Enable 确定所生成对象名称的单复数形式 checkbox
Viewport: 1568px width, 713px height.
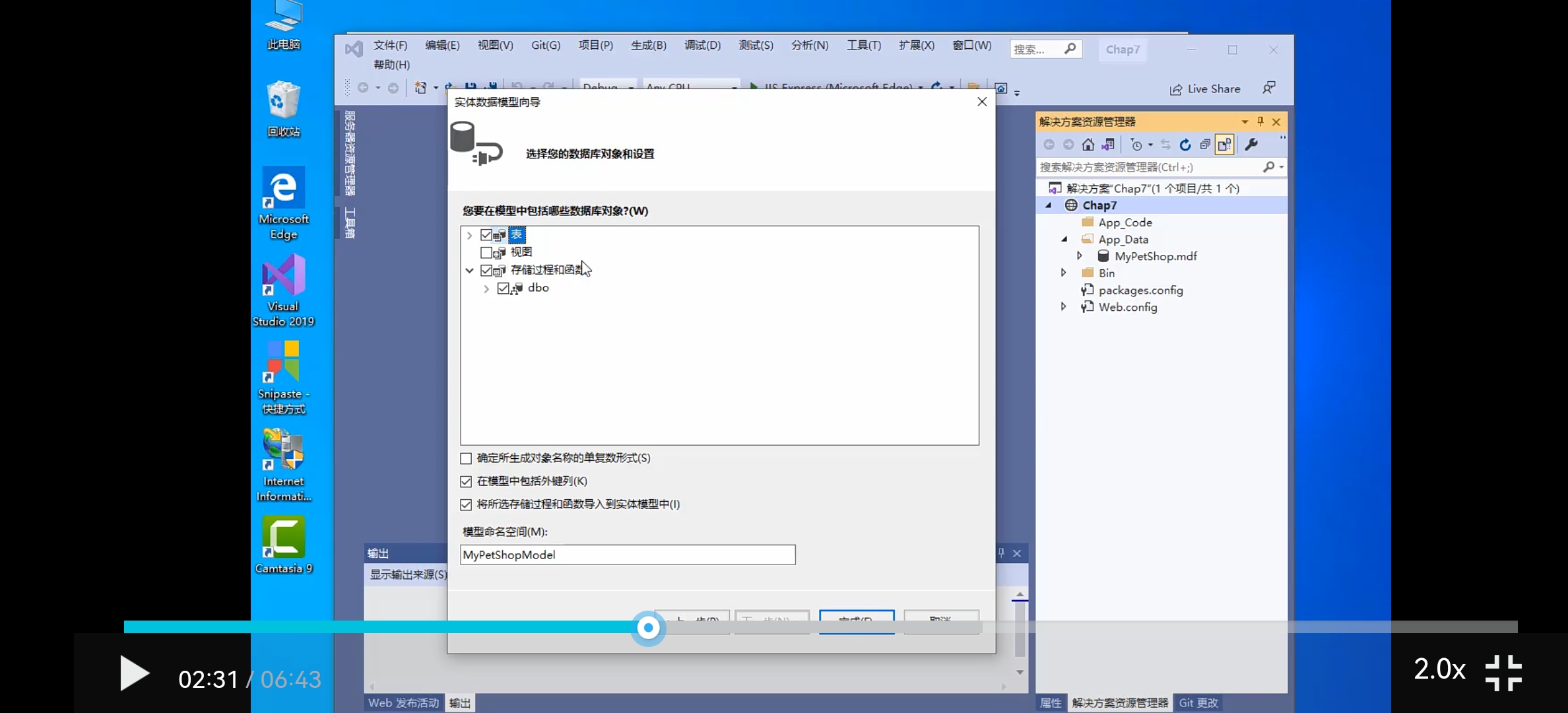point(467,458)
